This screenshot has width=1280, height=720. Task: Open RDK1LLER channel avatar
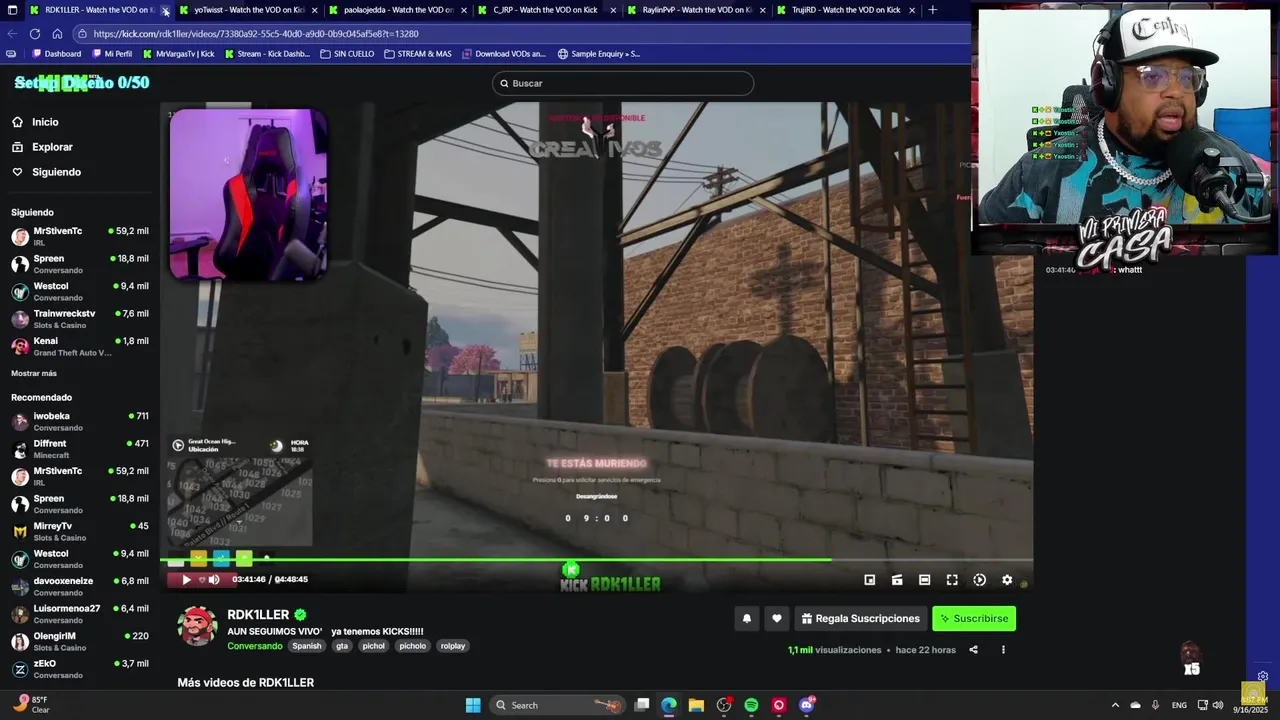tap(197, 627)
